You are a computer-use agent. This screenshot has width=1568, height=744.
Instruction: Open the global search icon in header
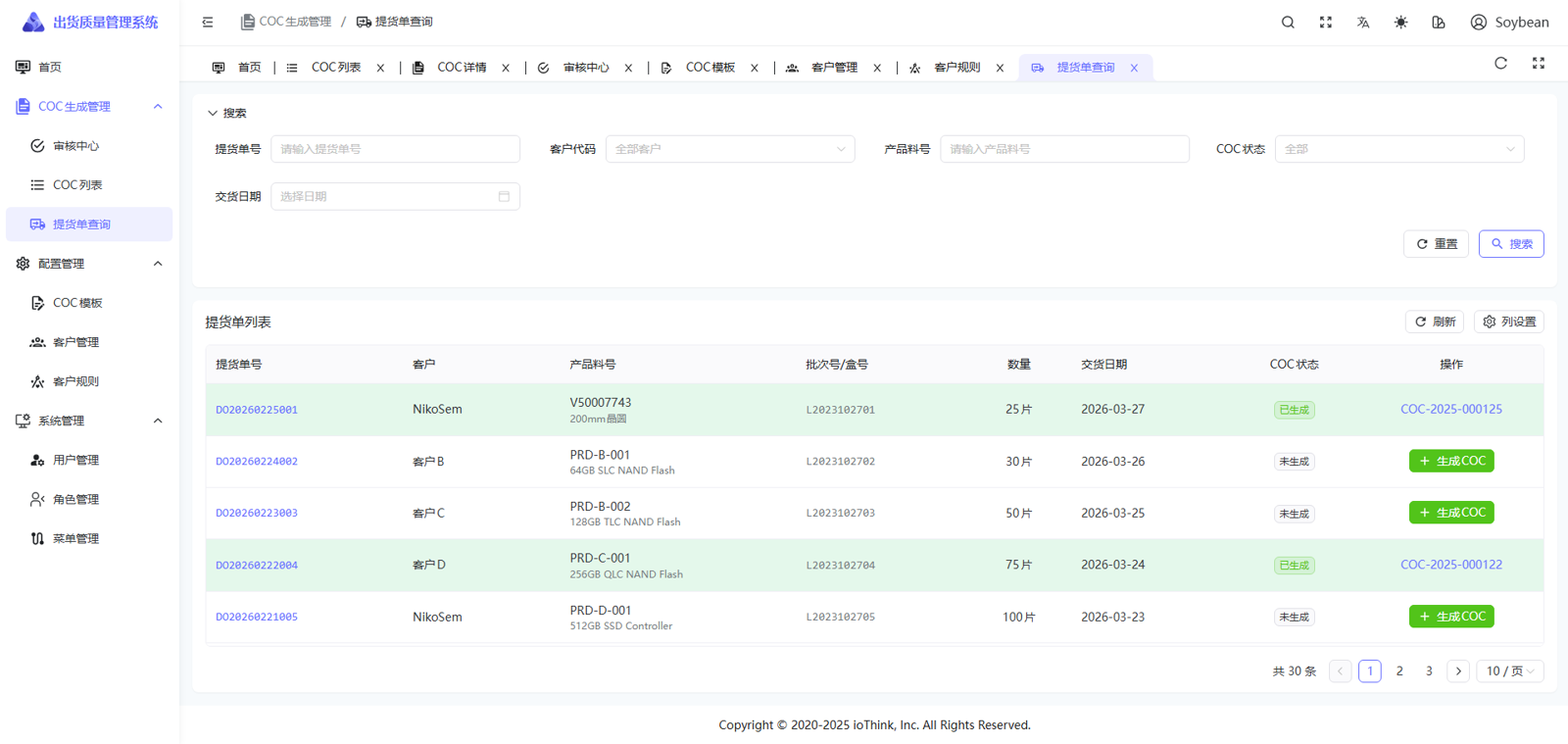click(1288, 22)
